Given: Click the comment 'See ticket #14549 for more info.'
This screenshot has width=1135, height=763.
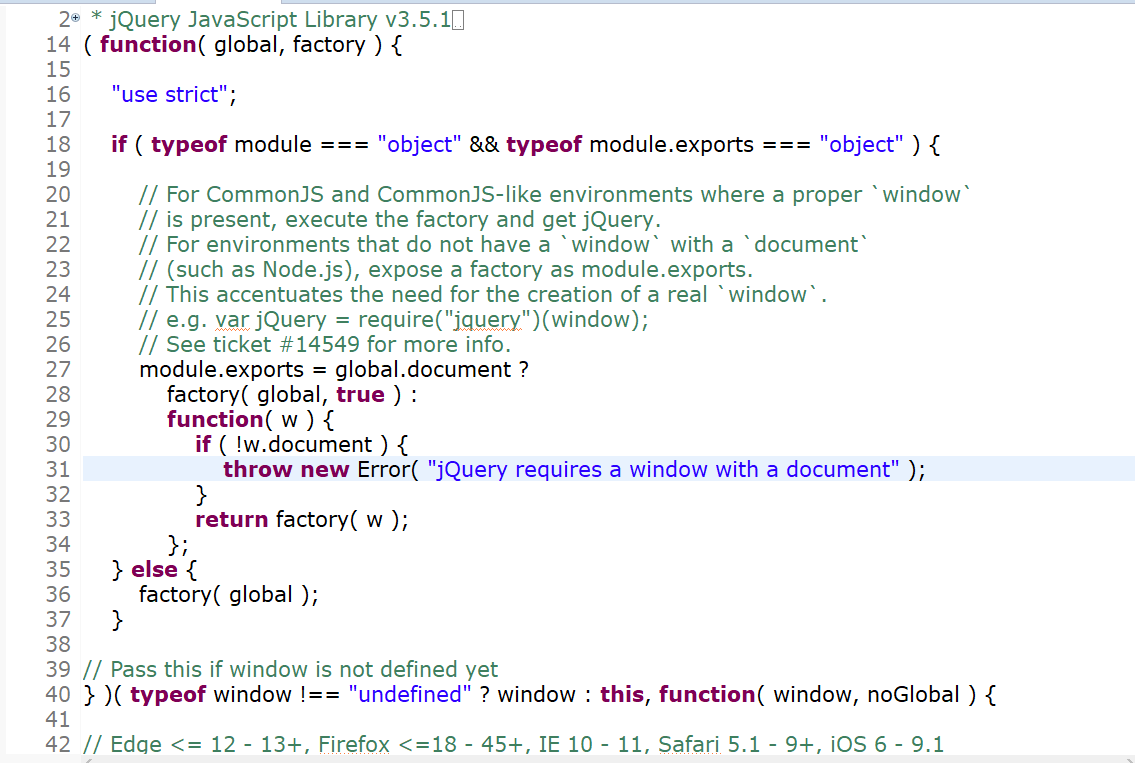Looking at the screenshot, I should coord(325,345).
